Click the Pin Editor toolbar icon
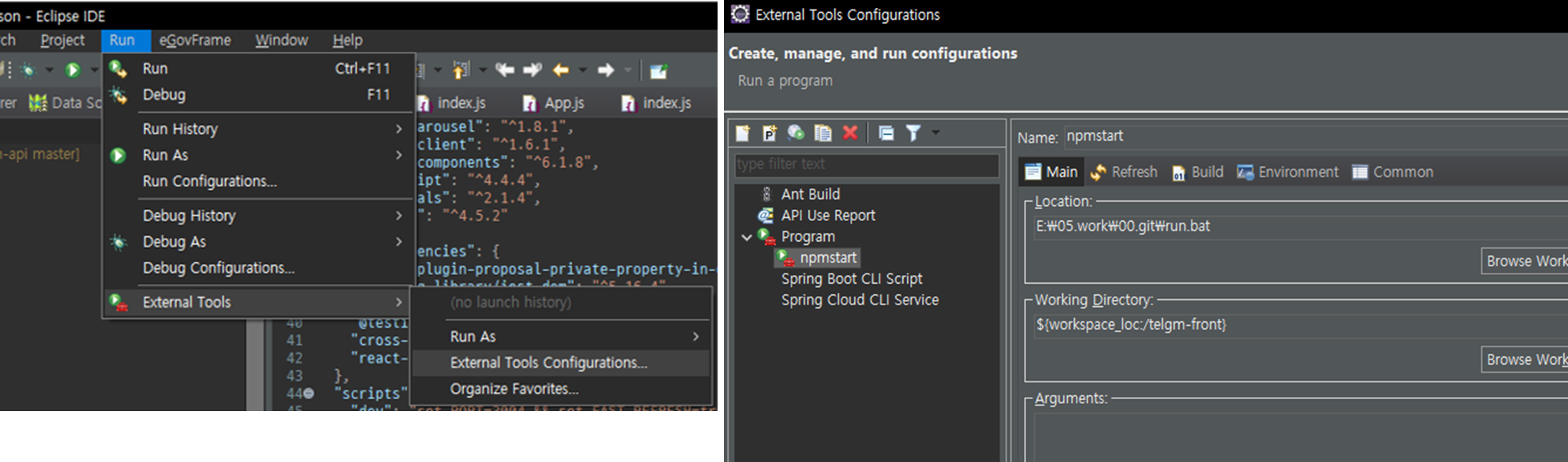Screen dimensions: 1568x462 (658, 71)
